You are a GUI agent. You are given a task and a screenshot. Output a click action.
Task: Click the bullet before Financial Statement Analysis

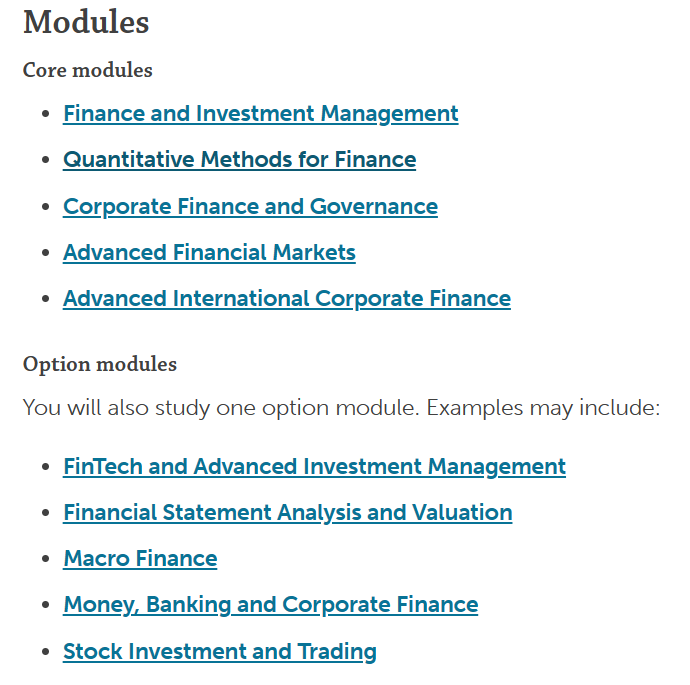tap(45, 513)
